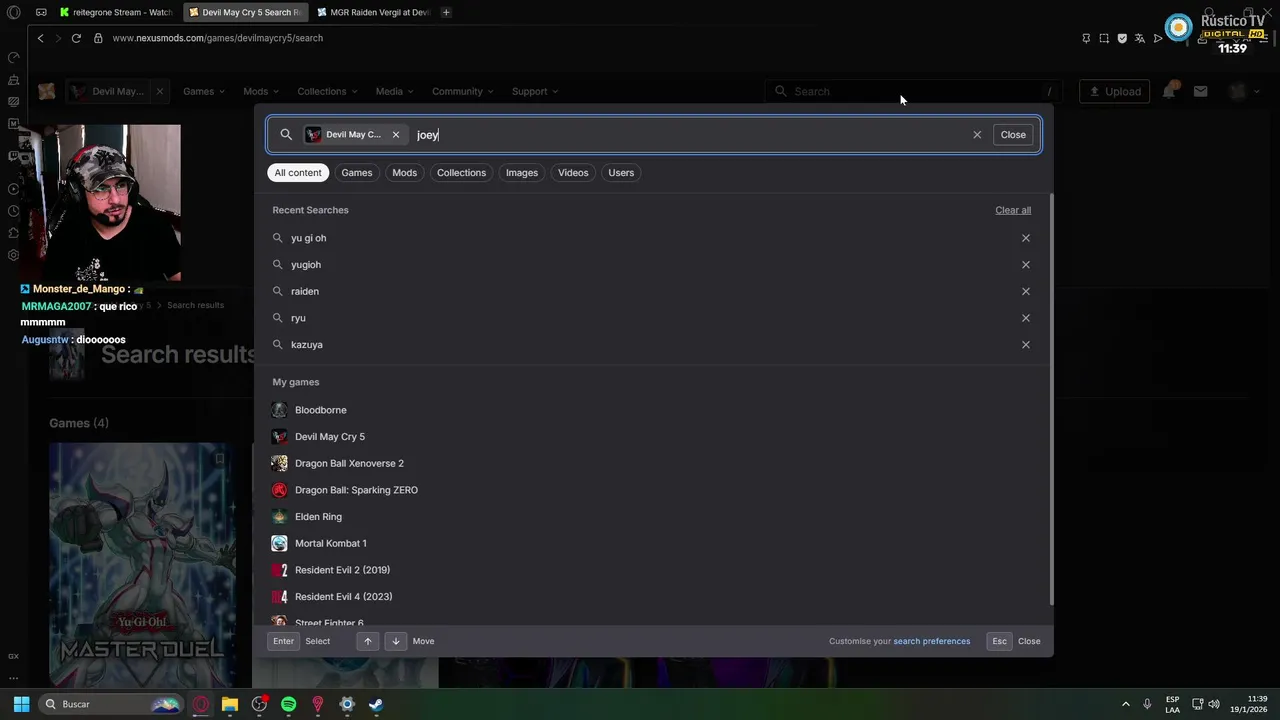The image size is (1280, 720).
Task: Filter search results by Videos
Action: coord(573,173)
